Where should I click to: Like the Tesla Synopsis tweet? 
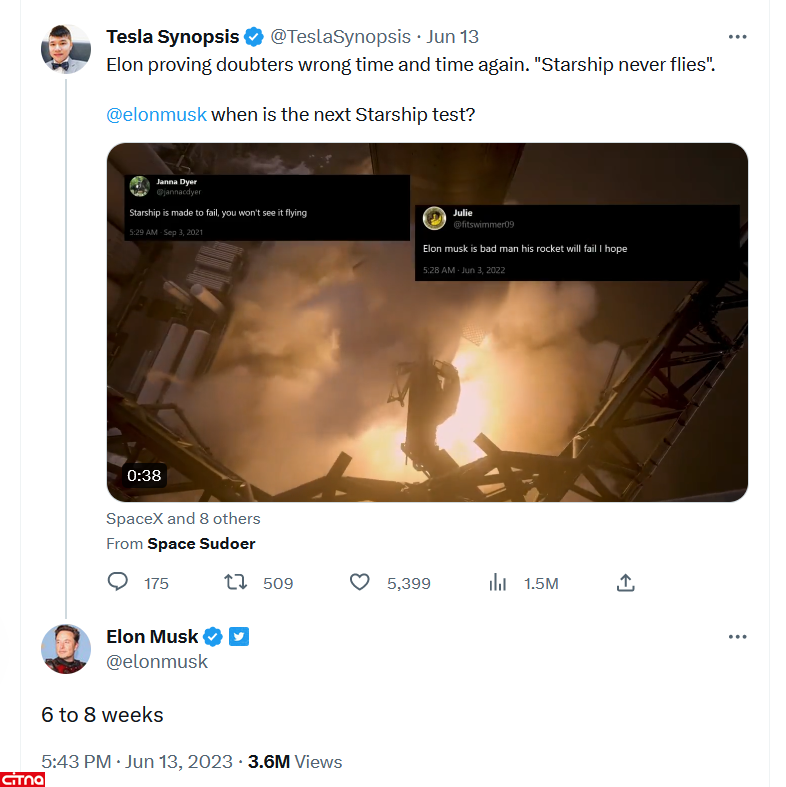pyautogui.click(x=360, y=582)
